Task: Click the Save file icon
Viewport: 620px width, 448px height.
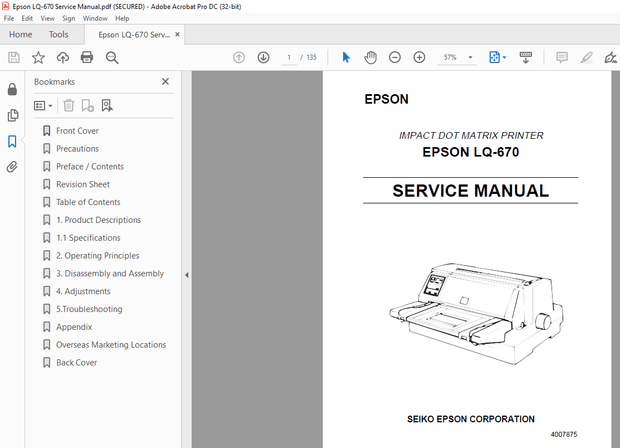Action: (x=14, y=58)
